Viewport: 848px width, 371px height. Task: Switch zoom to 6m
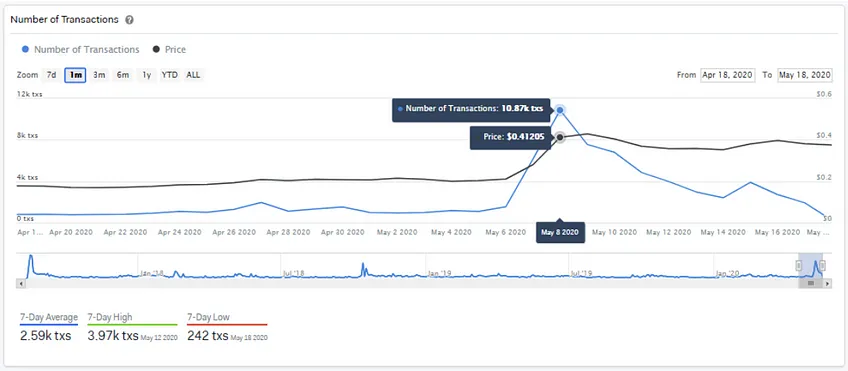pyautogui.click(x=123, y=75)
